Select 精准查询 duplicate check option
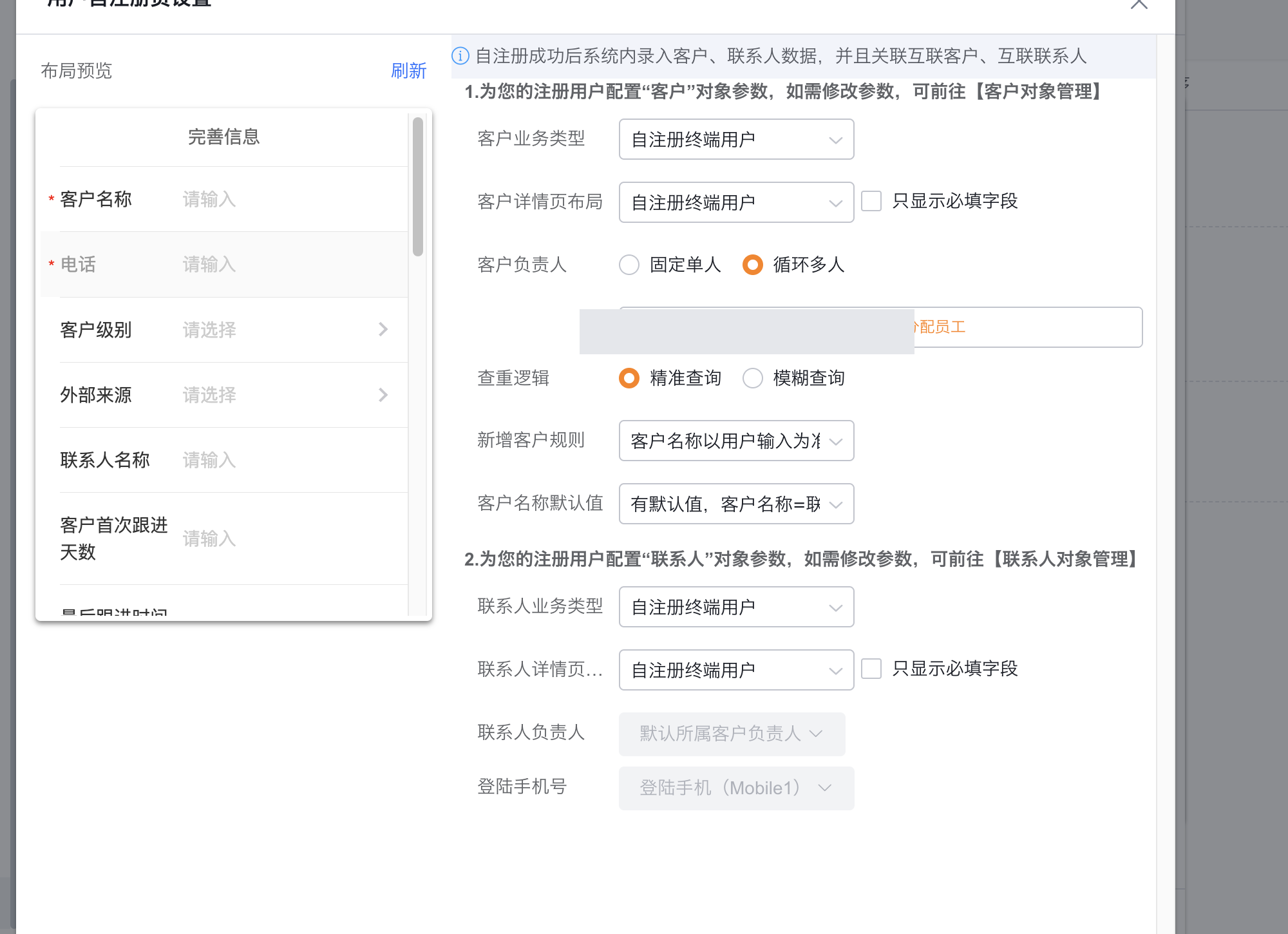 629,378
